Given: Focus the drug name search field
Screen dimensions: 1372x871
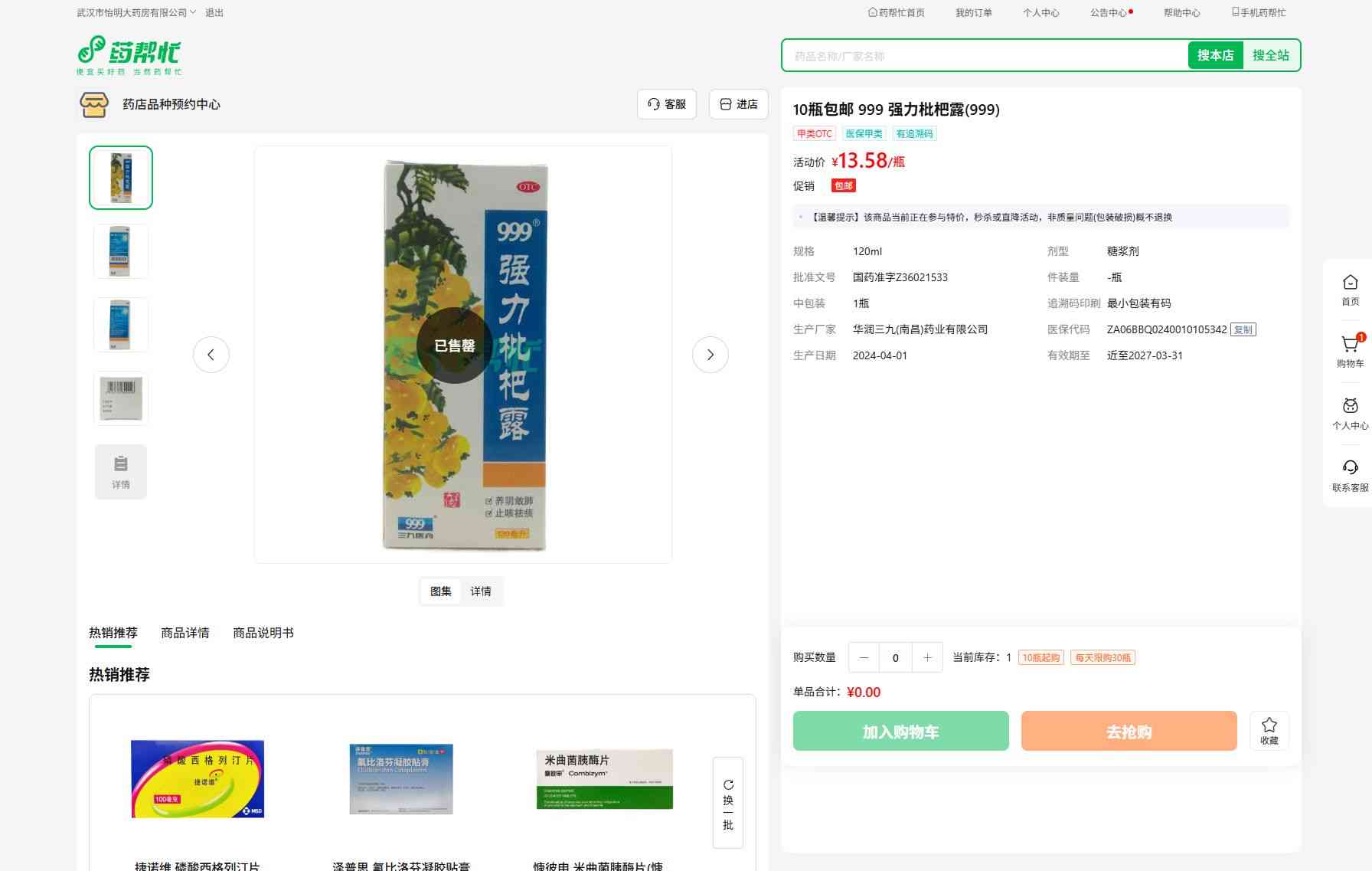Looking at the screenshot, I should (985, 56).
